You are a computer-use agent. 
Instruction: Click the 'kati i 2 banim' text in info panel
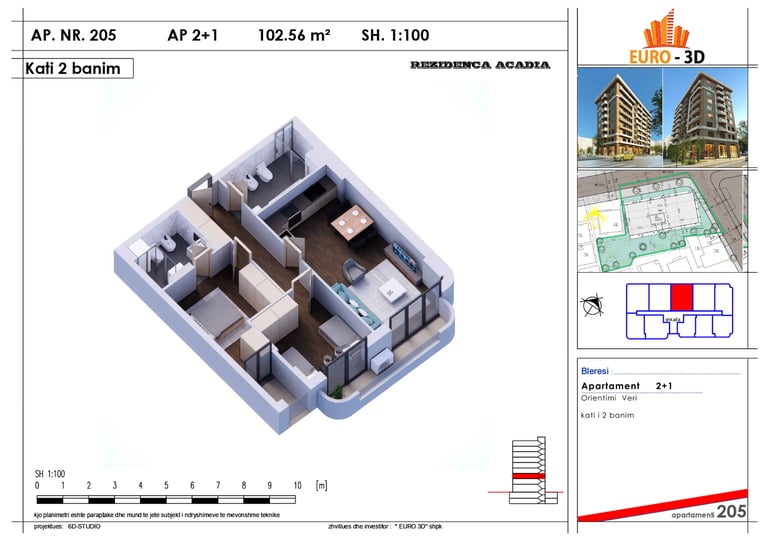point(607,415)
